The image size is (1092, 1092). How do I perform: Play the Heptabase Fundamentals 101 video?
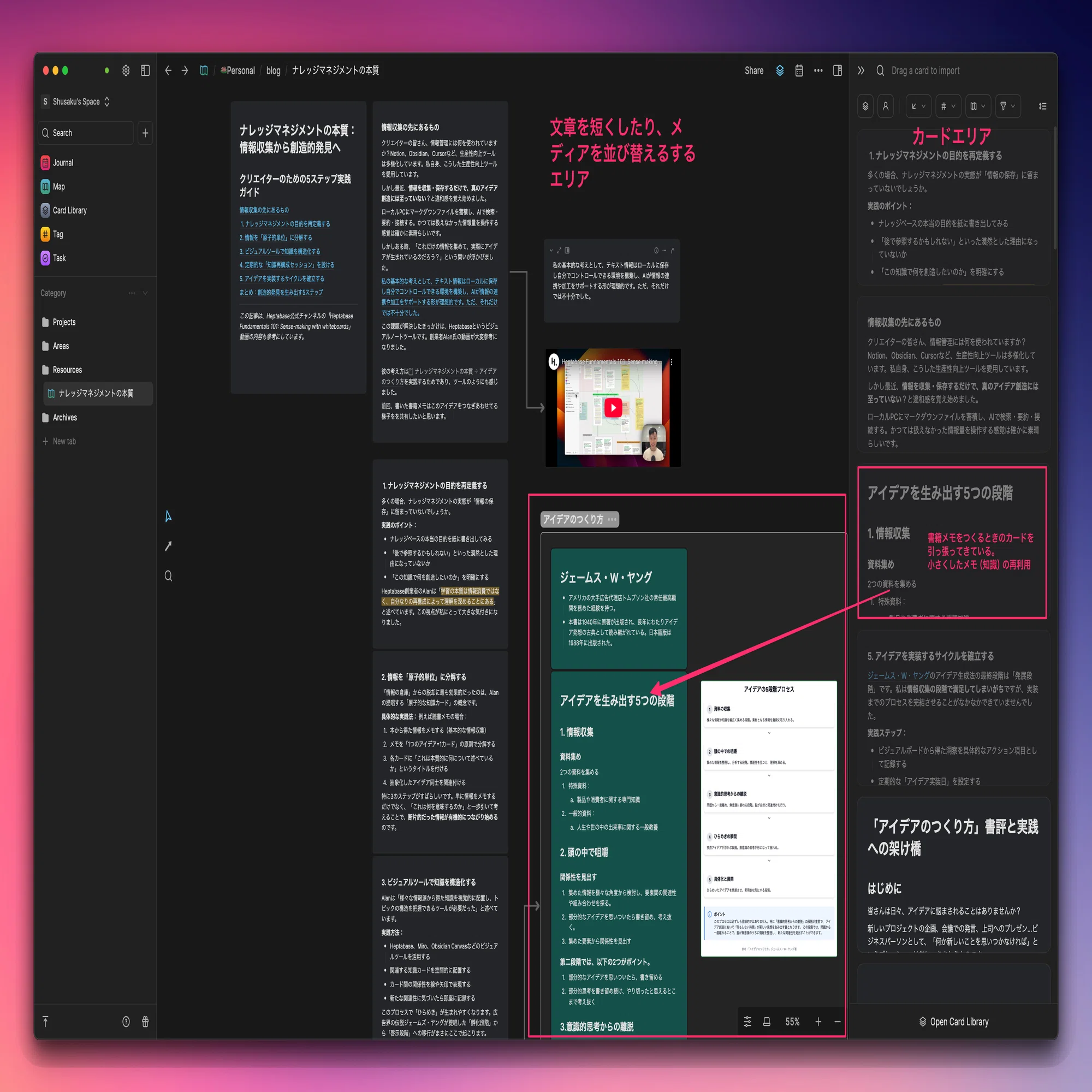click(613, 407)
